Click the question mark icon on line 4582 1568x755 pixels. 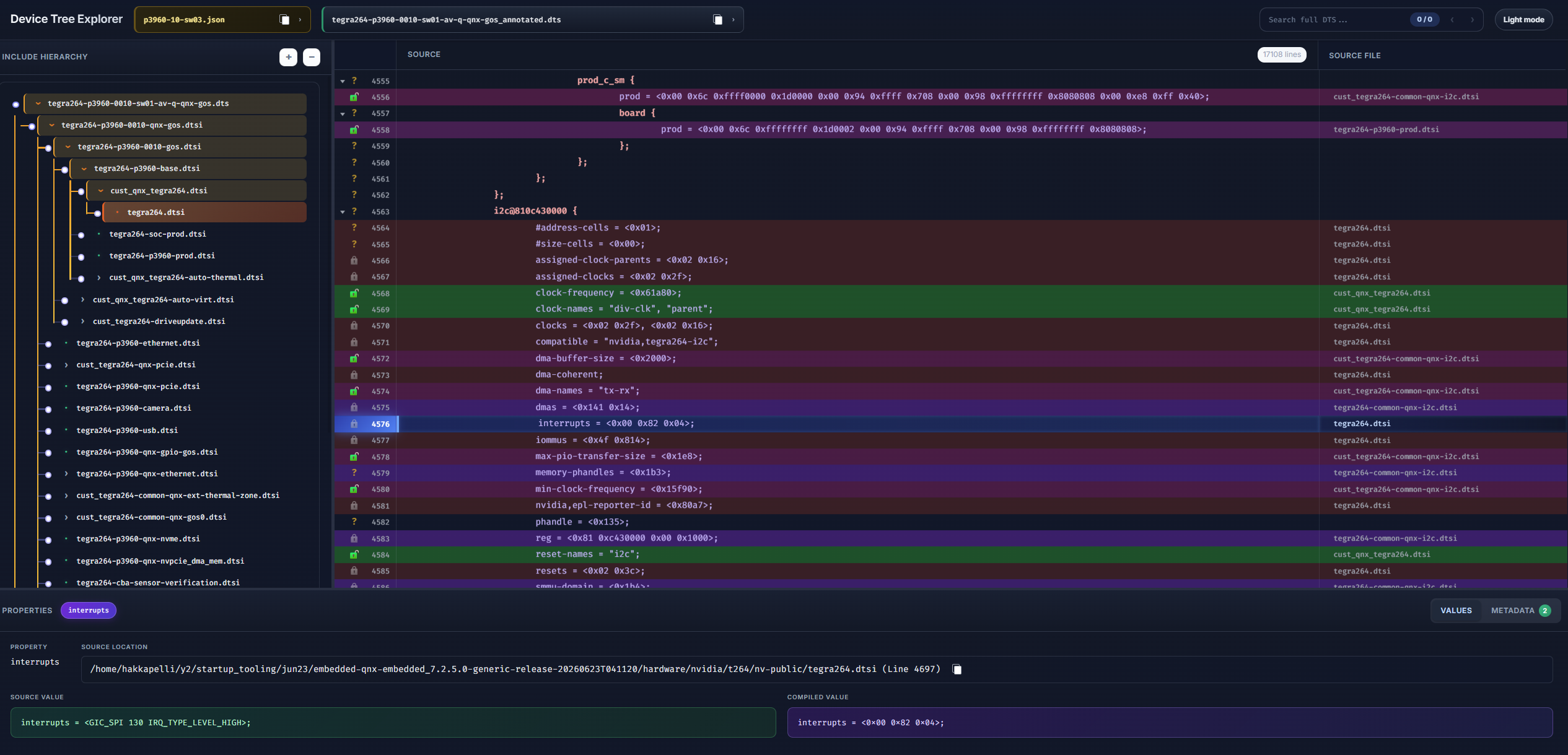(x=354, y=522)
